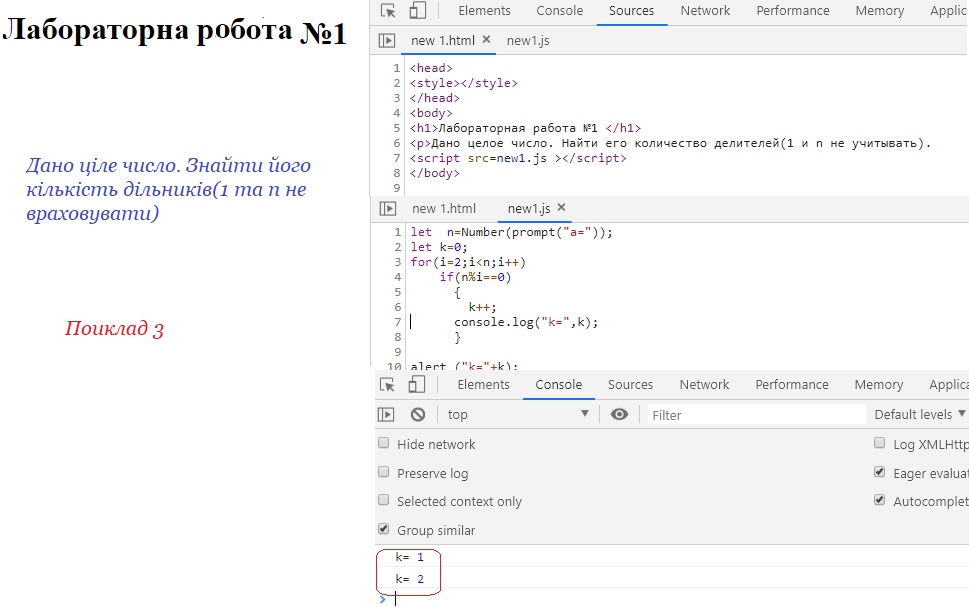Viewport: 969px width, 609px height.
Task: Enable the Hide network checkbox
Action: click(384, 443)
